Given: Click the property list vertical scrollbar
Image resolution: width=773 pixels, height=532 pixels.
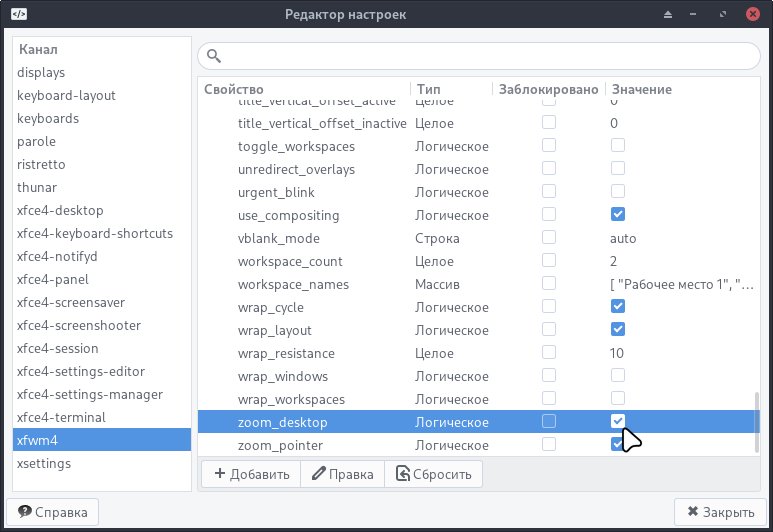Looking at the screenshot, I should (x=756, y=420).
